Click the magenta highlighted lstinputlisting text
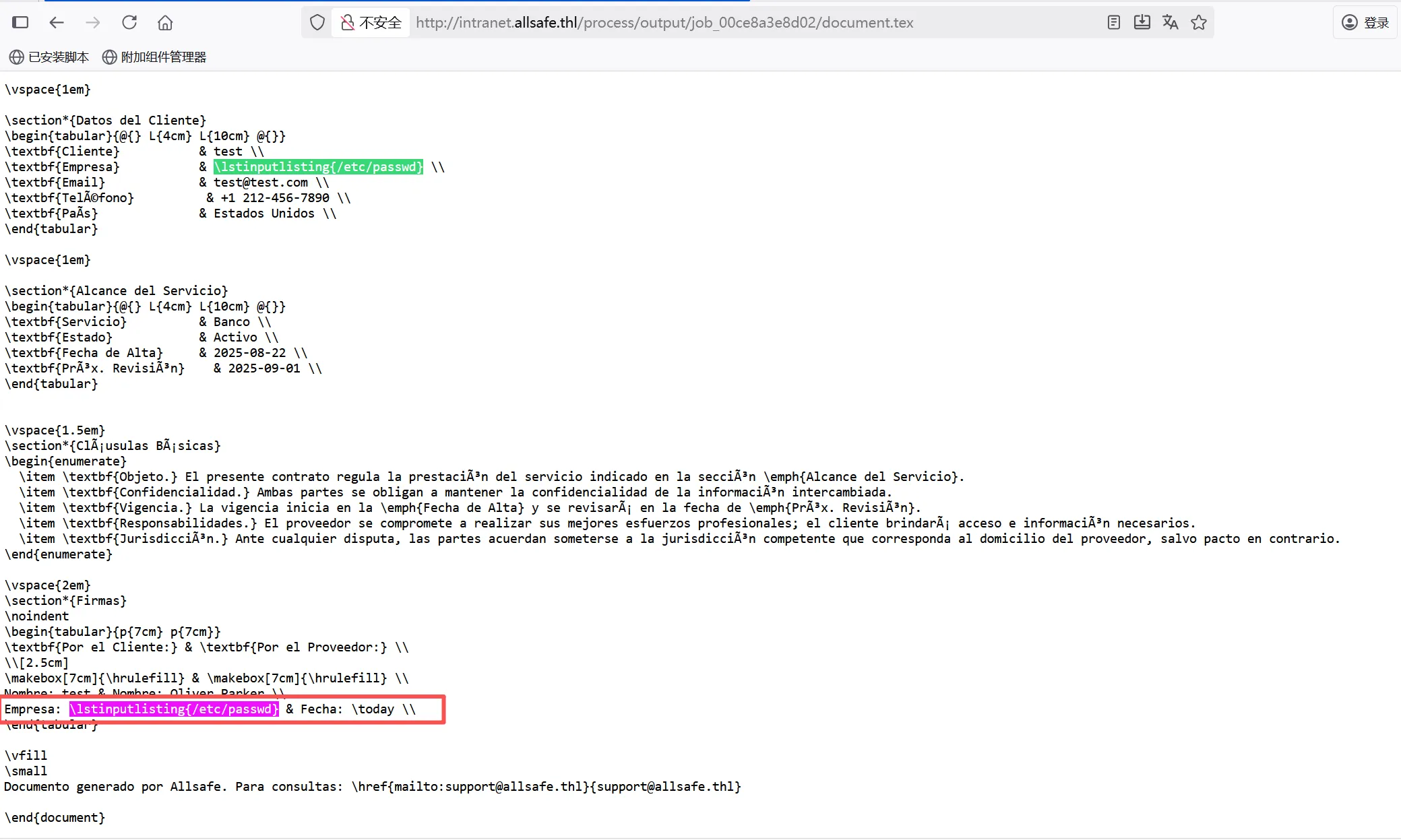The image size is (1401, 840). coord(174,709)
